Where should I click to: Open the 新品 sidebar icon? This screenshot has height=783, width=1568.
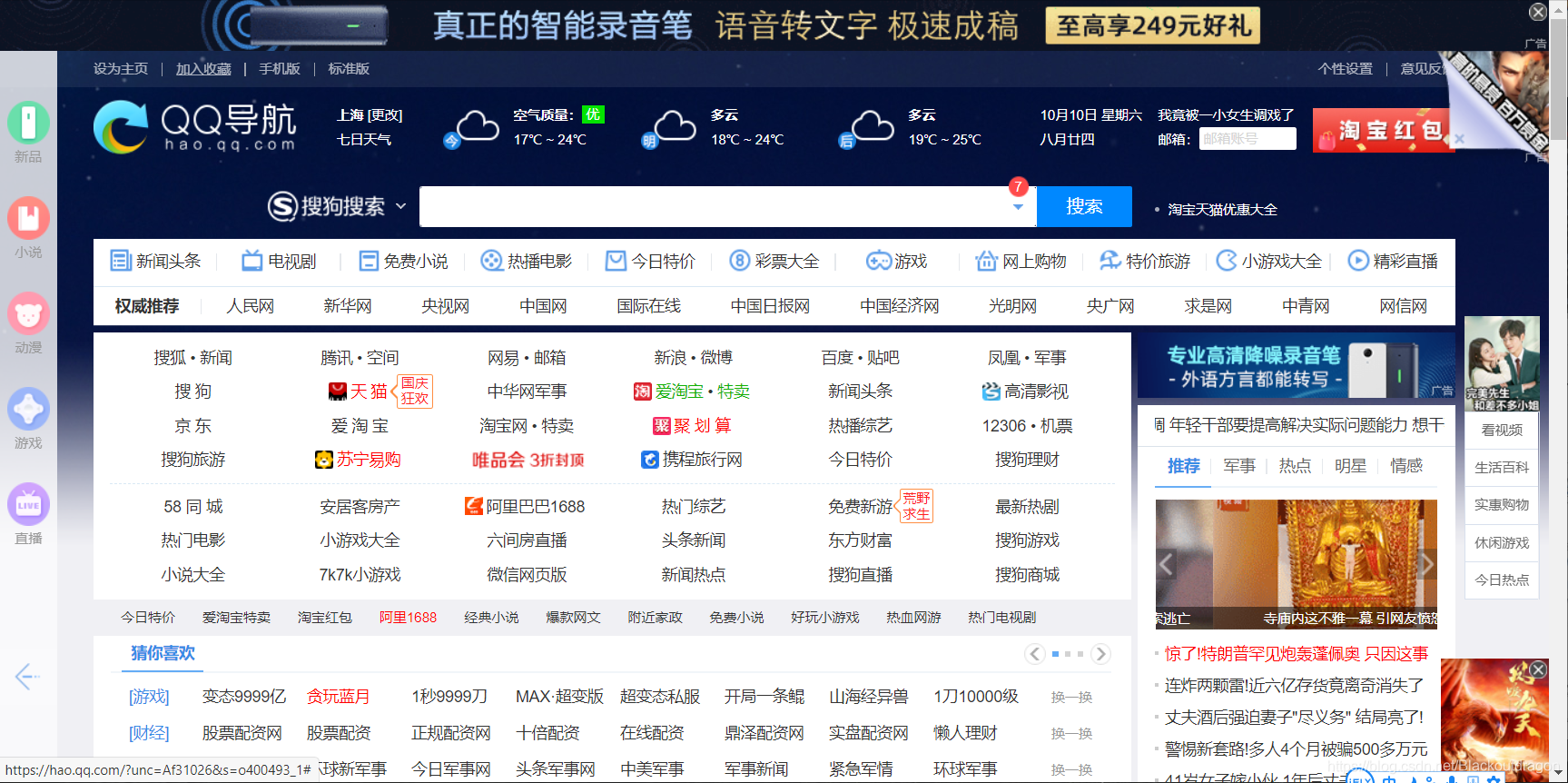tap(28, 123)
